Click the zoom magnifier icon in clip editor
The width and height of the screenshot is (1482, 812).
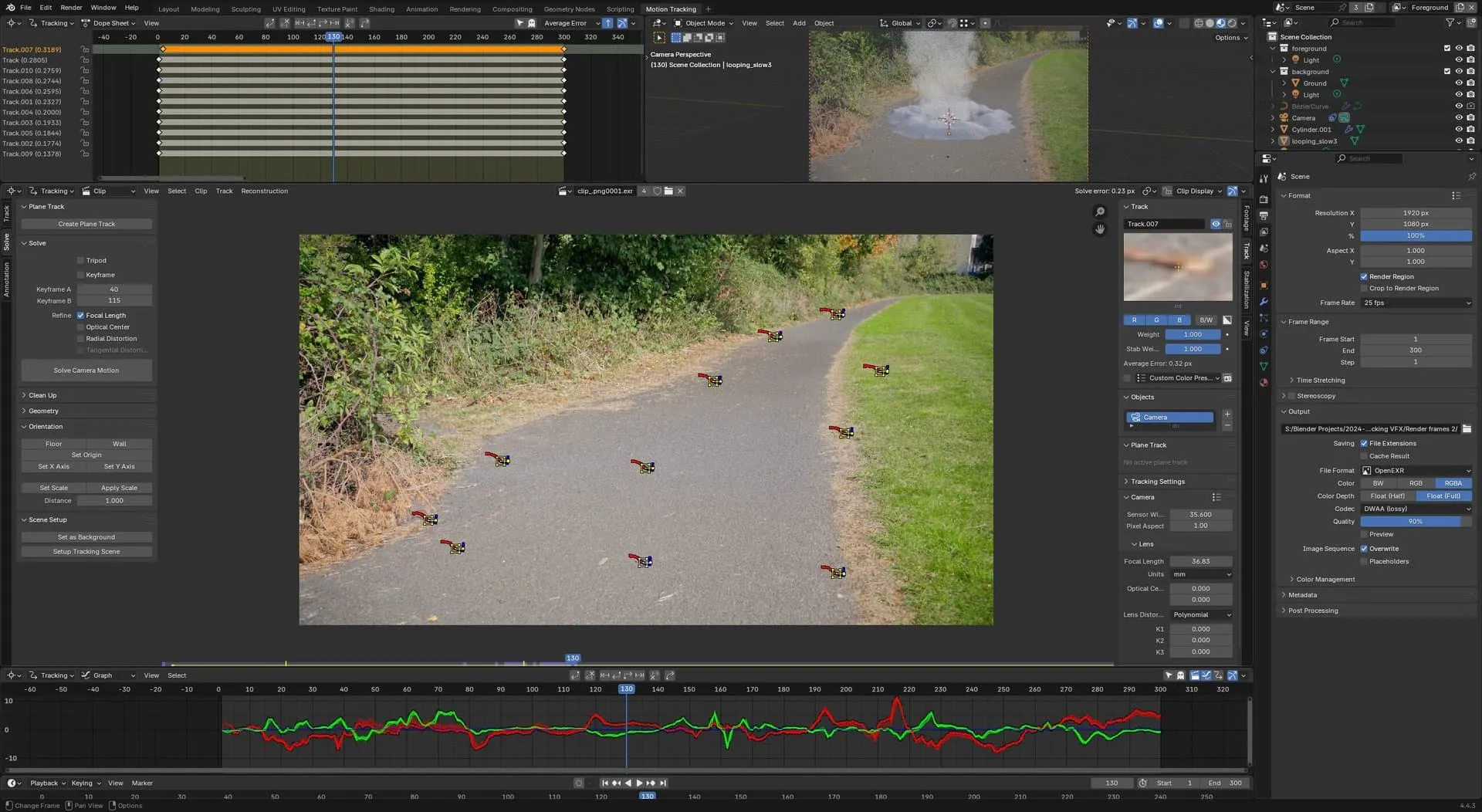(1100, 211)
